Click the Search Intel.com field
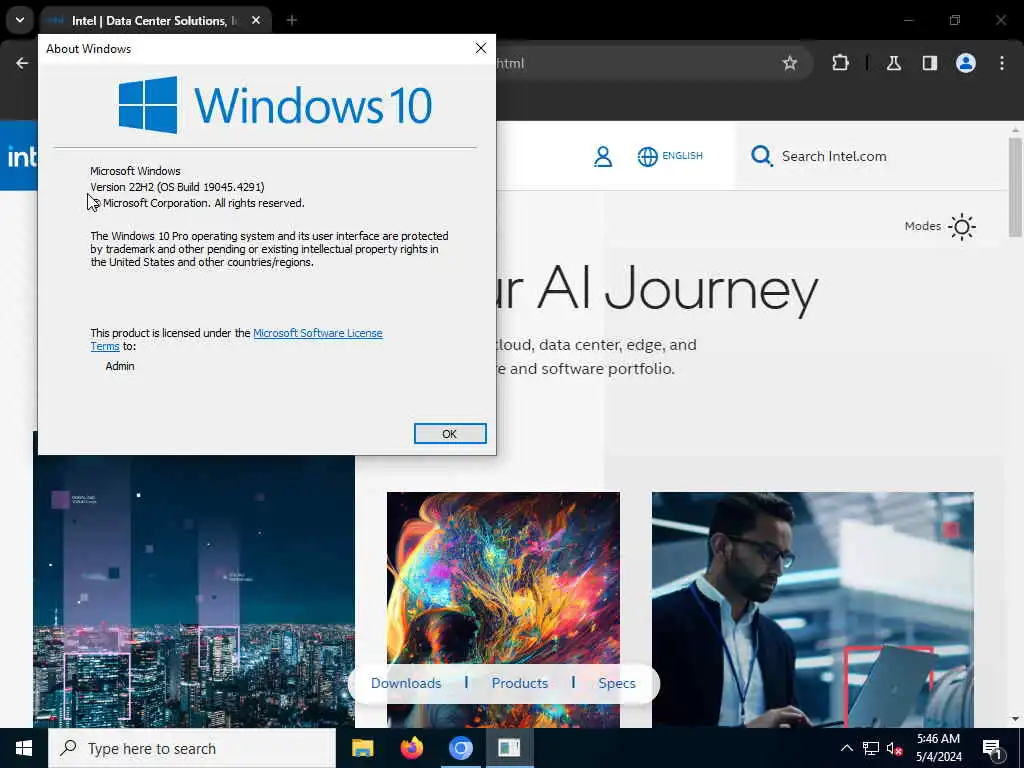Image resolution: width=1024 pixels, height=768 pixels. [x=871, y=156]
